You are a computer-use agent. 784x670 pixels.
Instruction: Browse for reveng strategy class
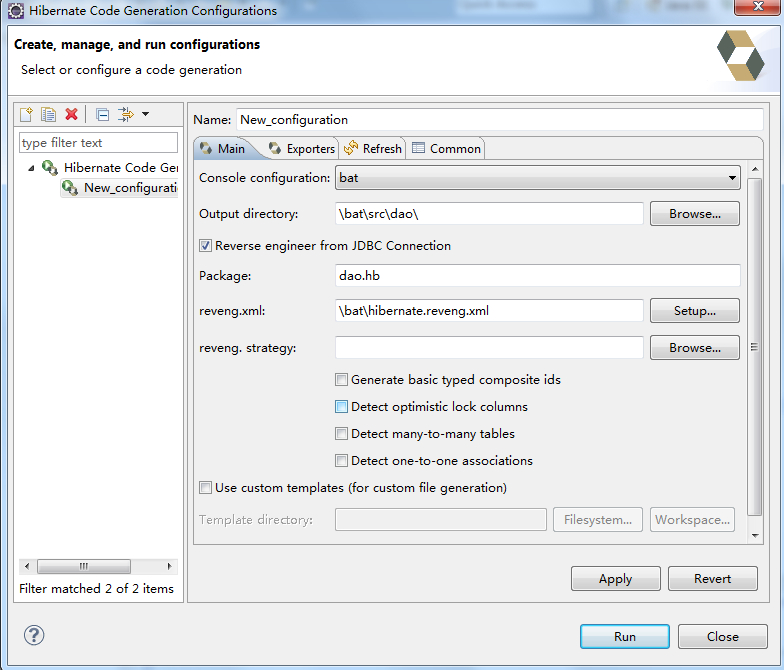pyautogui.click(x=694, y=348)
